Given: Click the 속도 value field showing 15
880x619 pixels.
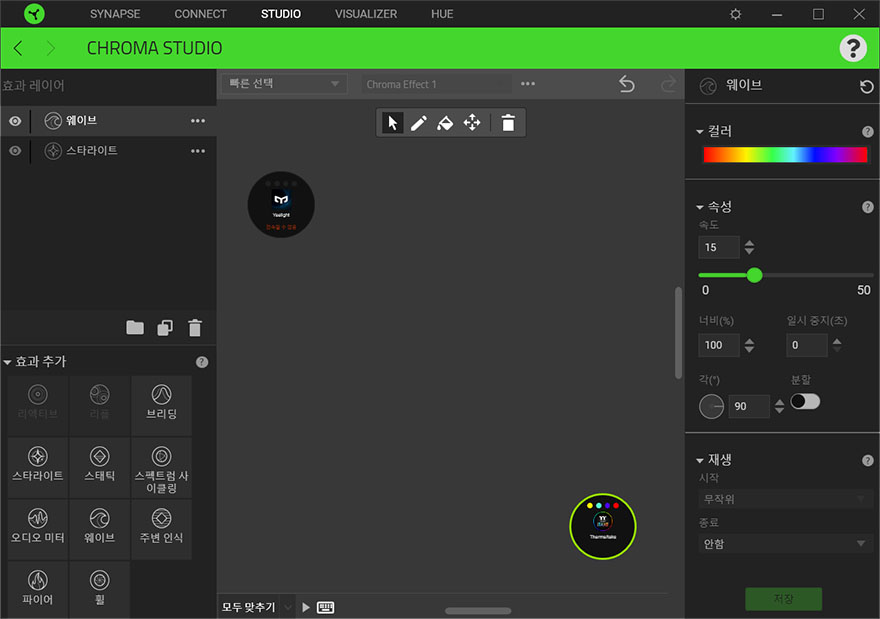Looking at the screenshot, I should (x=718, y=247).
